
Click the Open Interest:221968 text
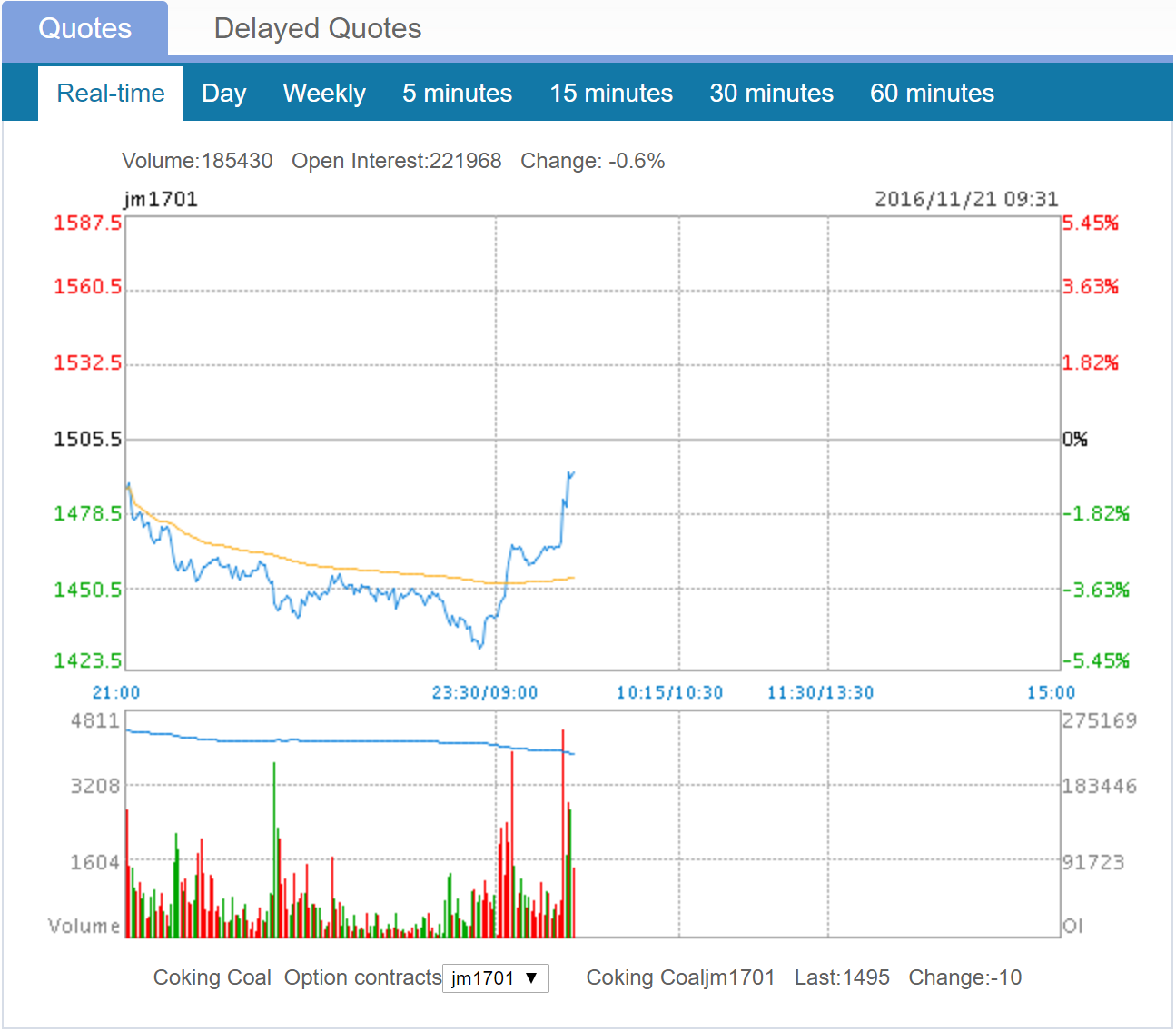396,162
